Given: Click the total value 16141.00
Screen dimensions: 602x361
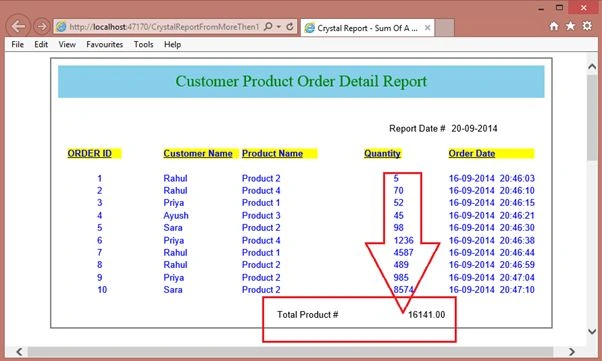Looking at the screenshot, I should tap(427, 315).
